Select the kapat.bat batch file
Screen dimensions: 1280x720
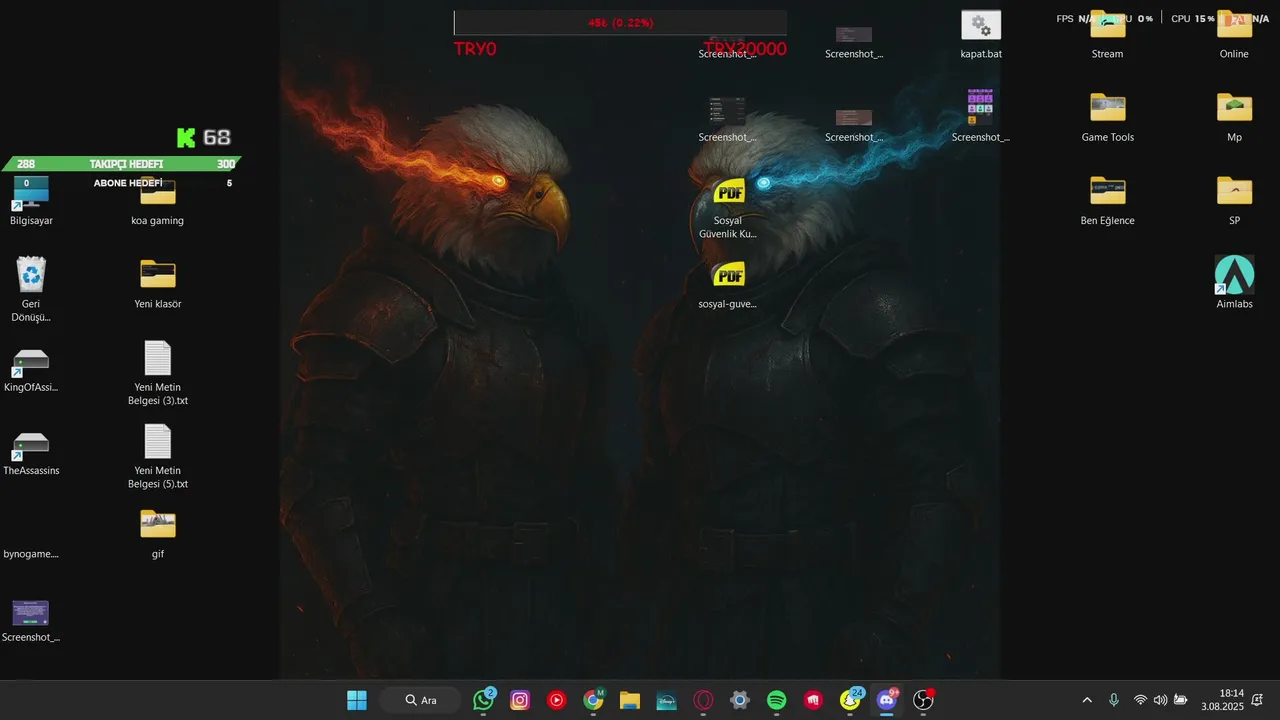pos(981,35)
